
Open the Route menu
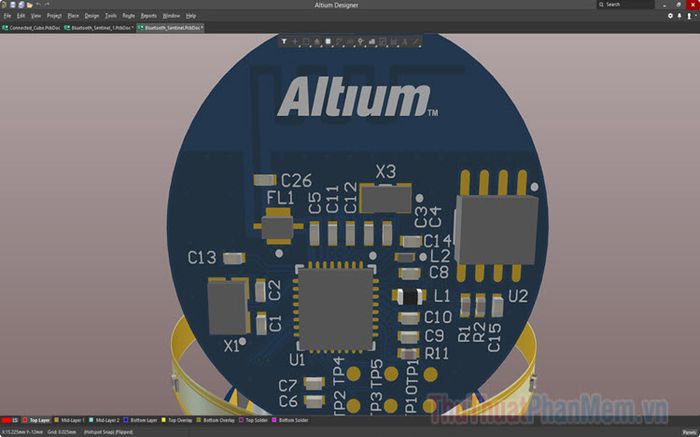click(129, 16)
